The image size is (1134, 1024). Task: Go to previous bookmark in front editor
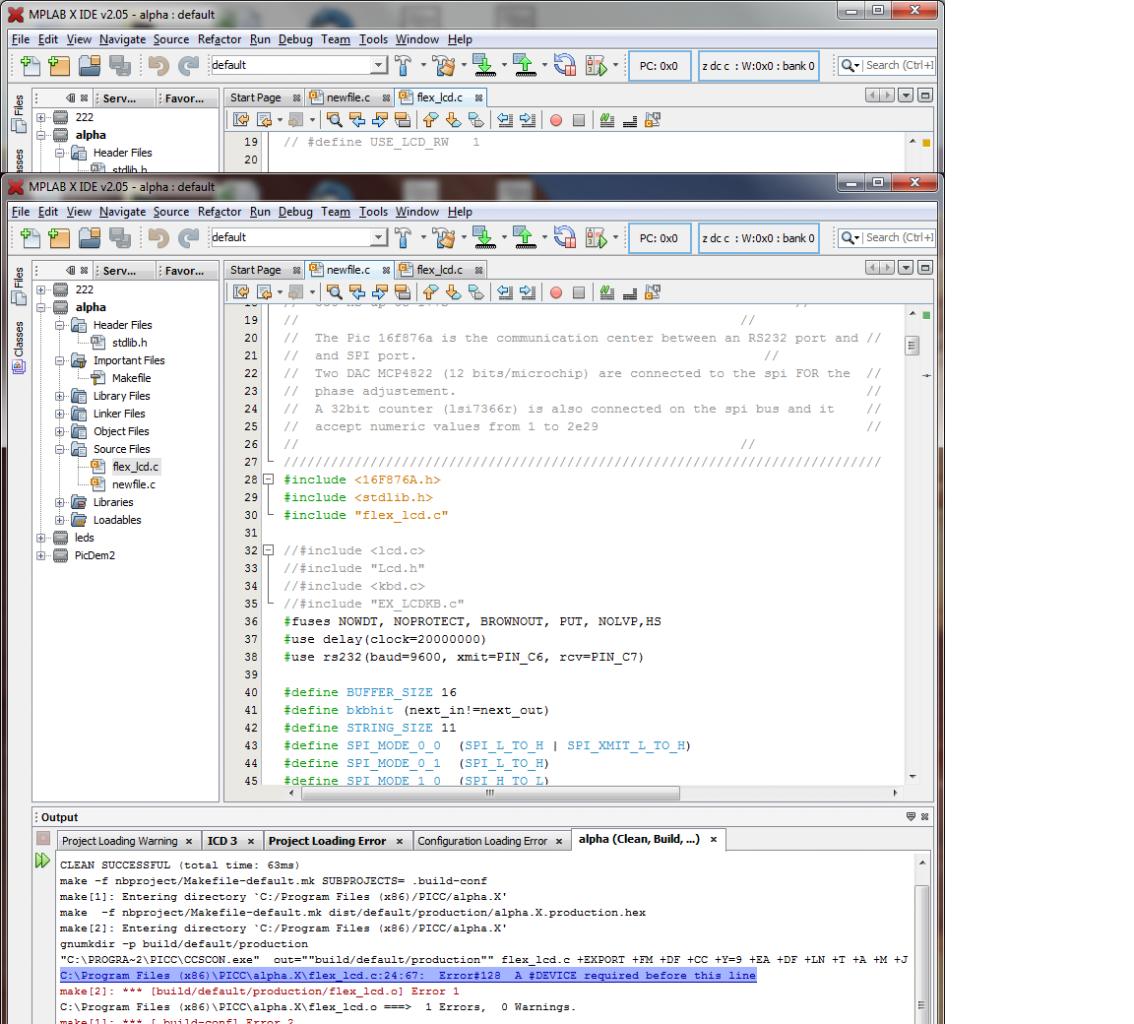(x=430, y=292)
